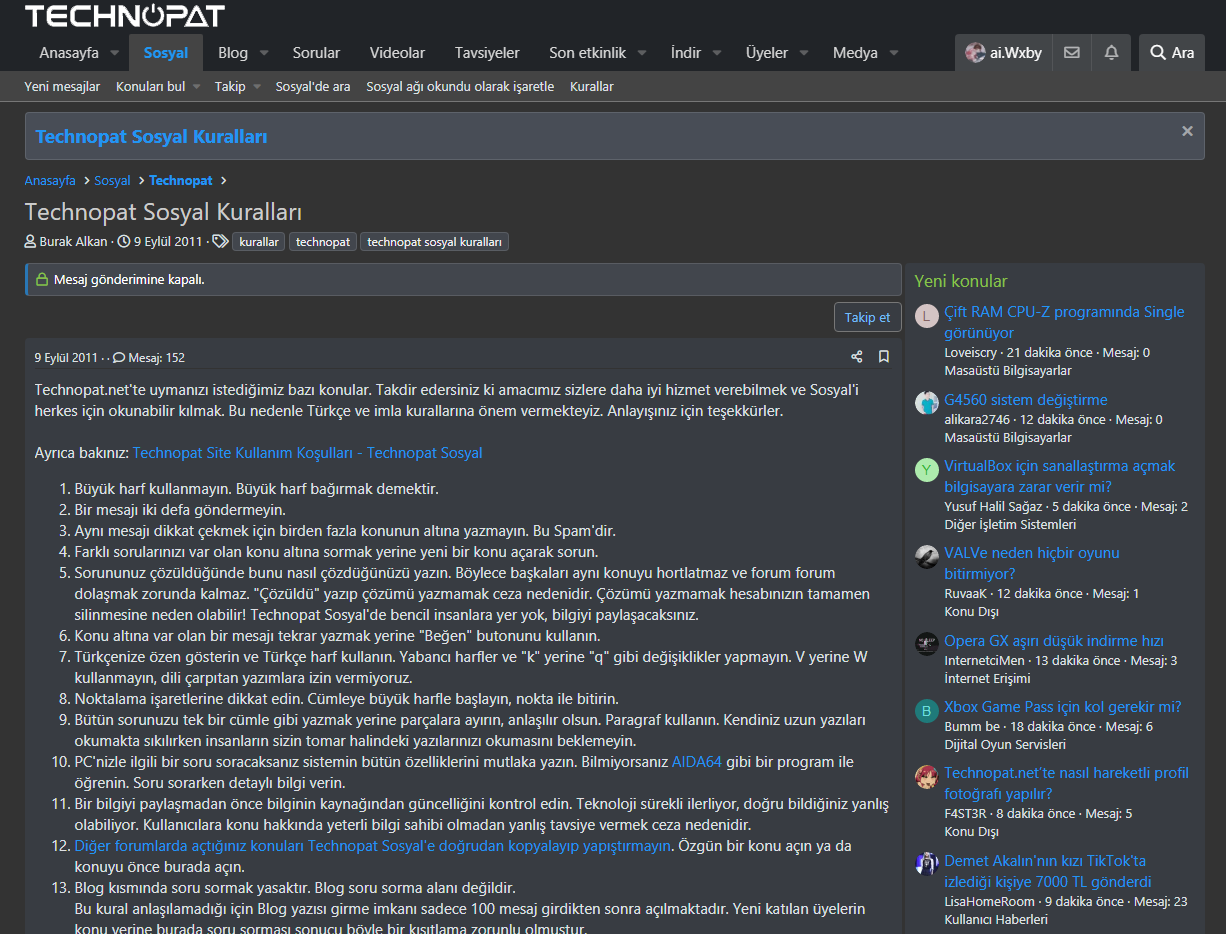Open Kurallar in the sub-navigation
The width and height of the screenshot is (1226, 934).
point(592,87)
